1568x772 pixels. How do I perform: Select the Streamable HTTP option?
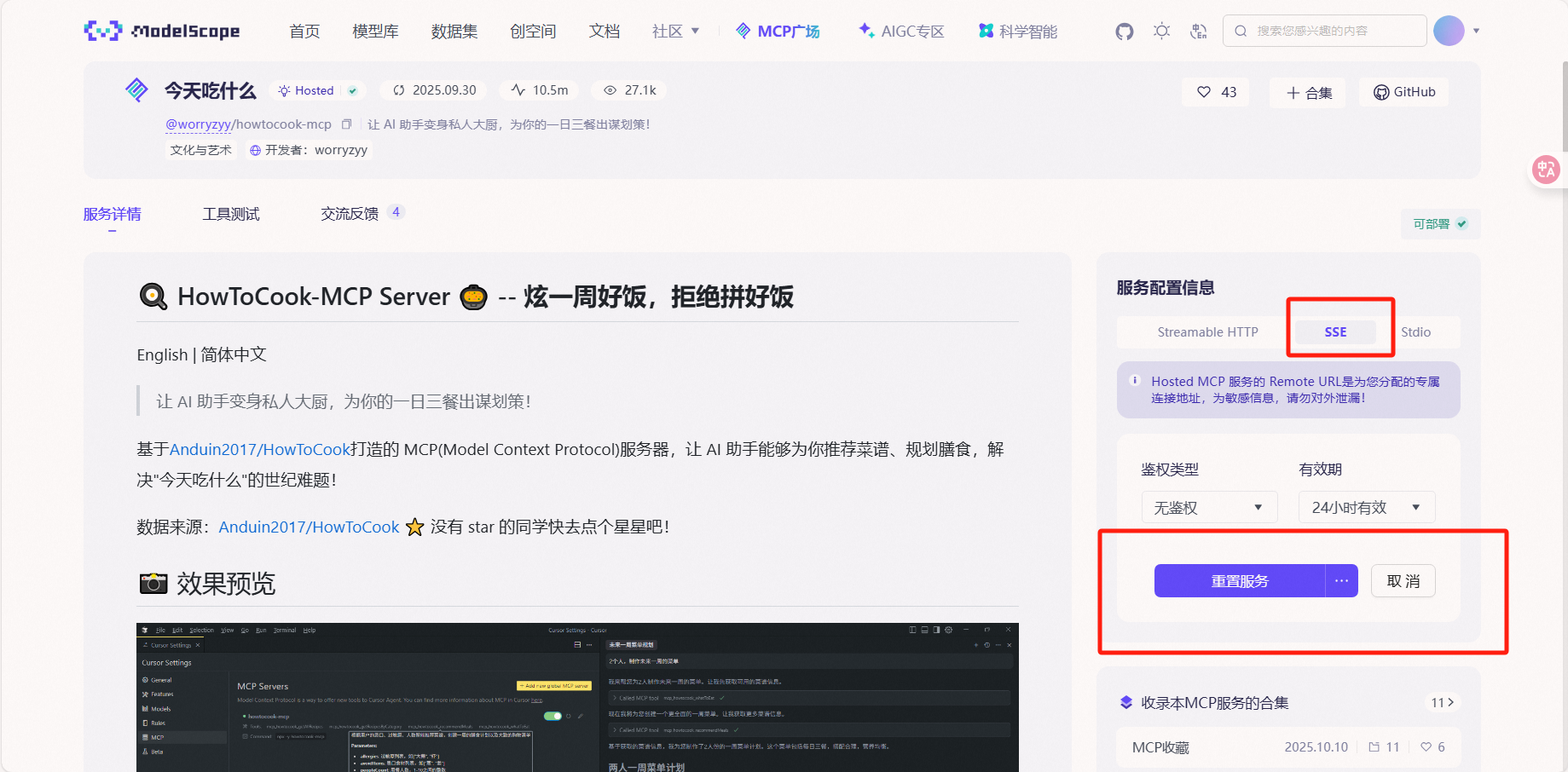pyautogui.click(x=1207, y=332)
